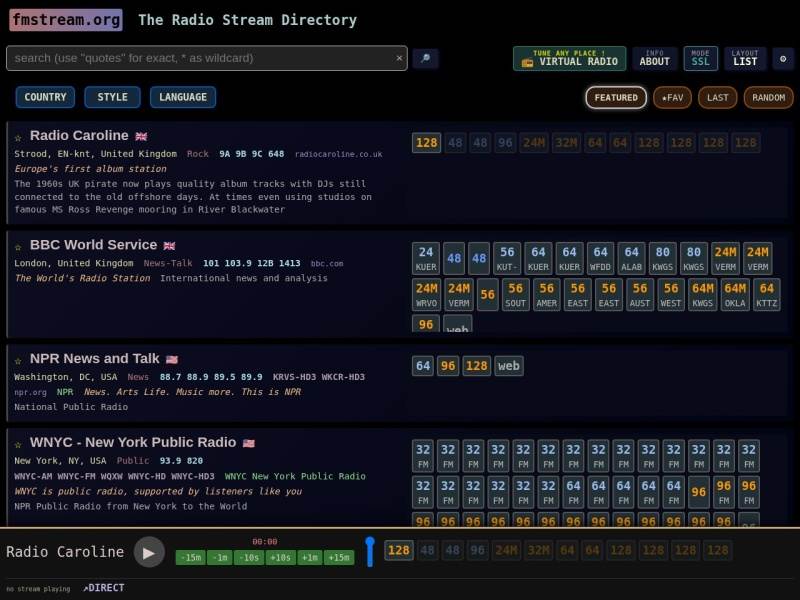Choose BBC 64 WFDD stream
Image resolution: width=800 pixels, height=600 pixels.
click(x=600, y=258)
